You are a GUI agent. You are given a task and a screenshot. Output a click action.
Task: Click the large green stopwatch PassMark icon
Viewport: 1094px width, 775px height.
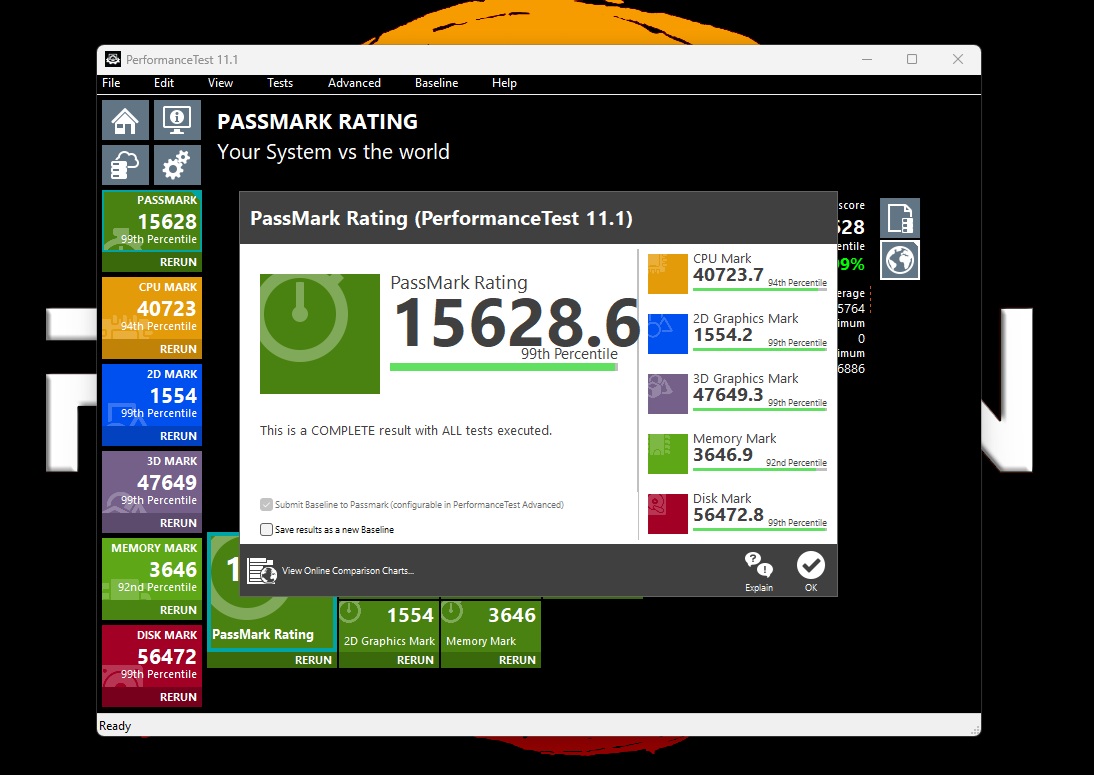pos(320,333)
